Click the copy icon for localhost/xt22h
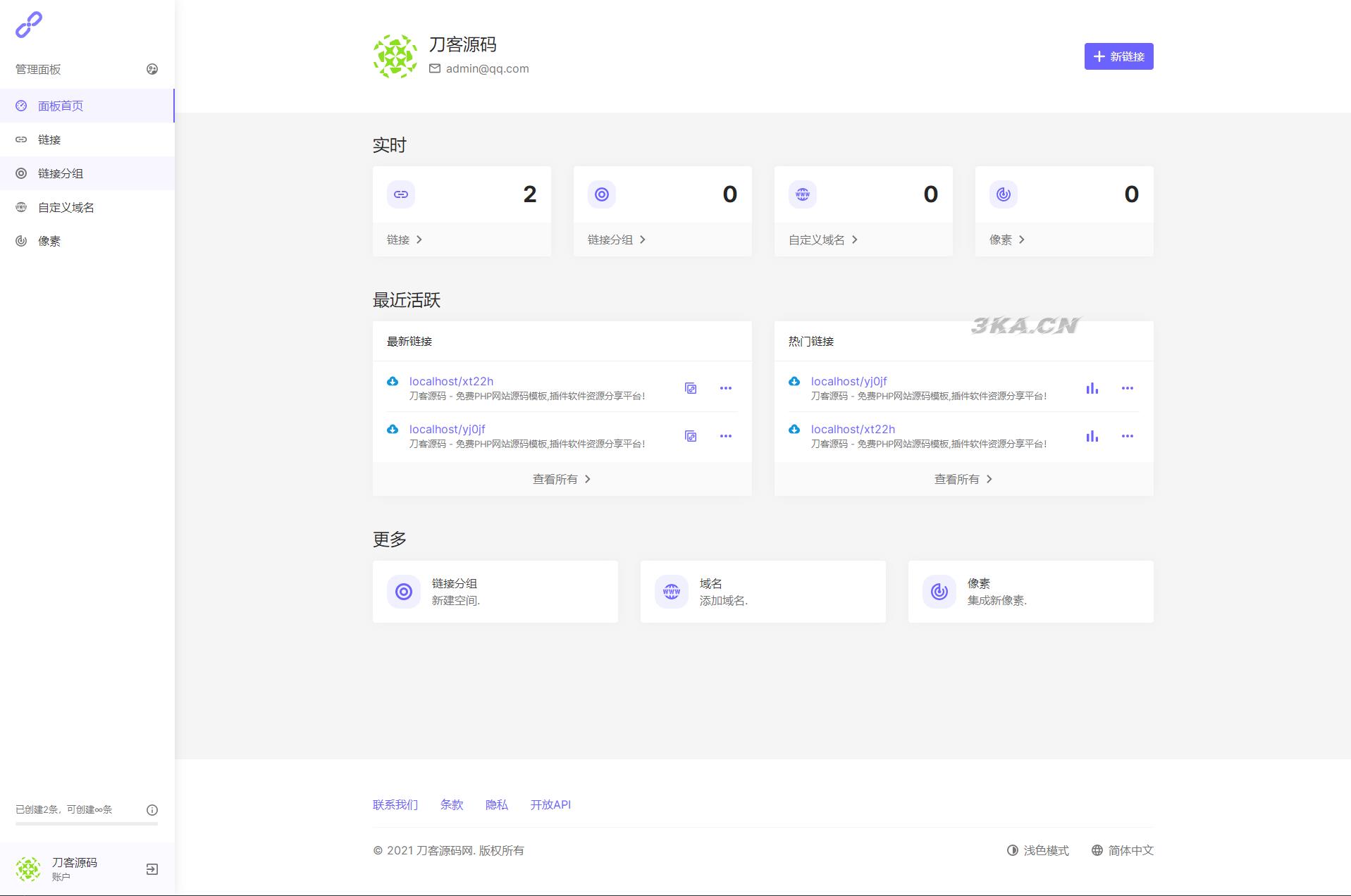The image size is (1351, 896). (x=691, y=388)
